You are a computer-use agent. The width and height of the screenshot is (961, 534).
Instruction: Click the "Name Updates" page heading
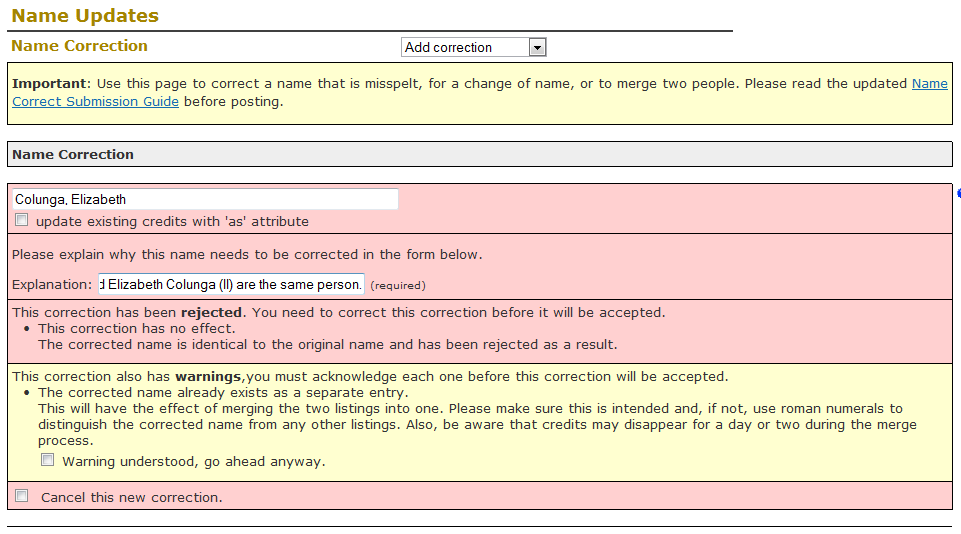(85, 16)
